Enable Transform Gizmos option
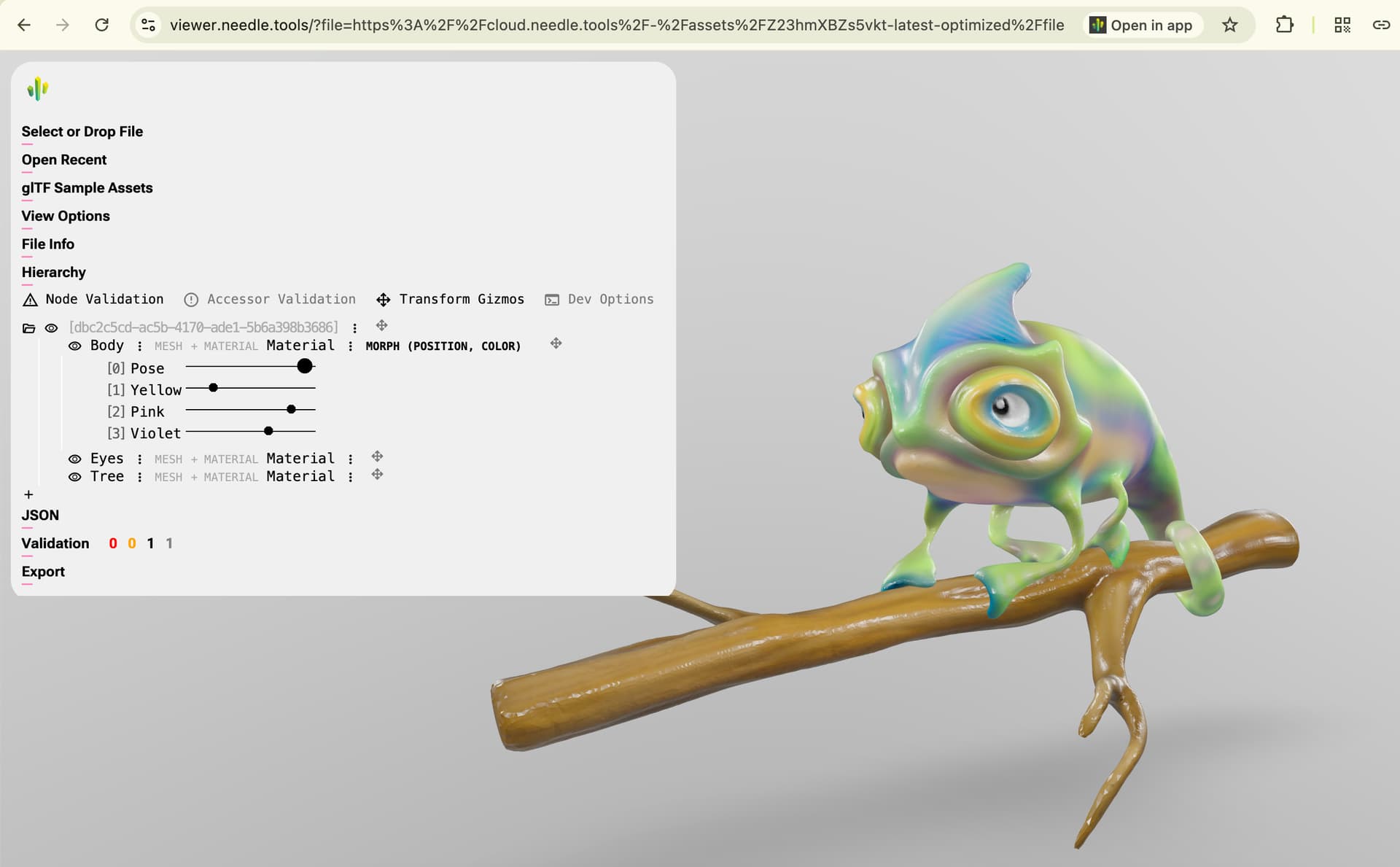The width and height of the screenshot is (1400, 867). (450, 300)
